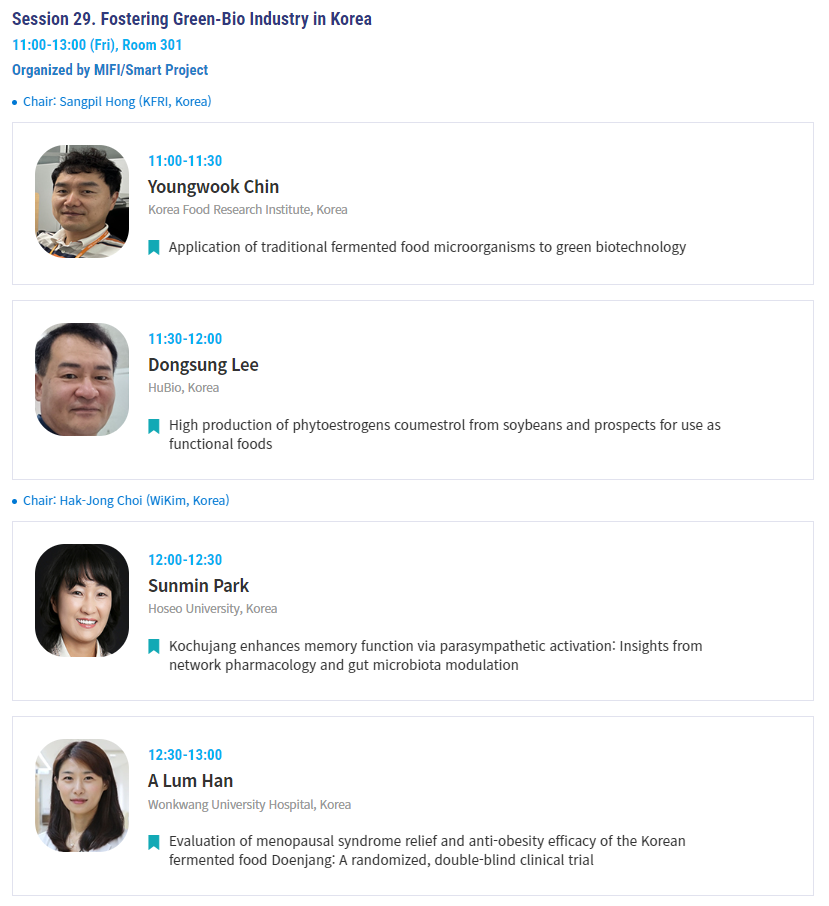The width and height of the screenshot is (829, 906).
Task: Click the Wonkwang University Hospital affiliation text
Action: point(249,804)
